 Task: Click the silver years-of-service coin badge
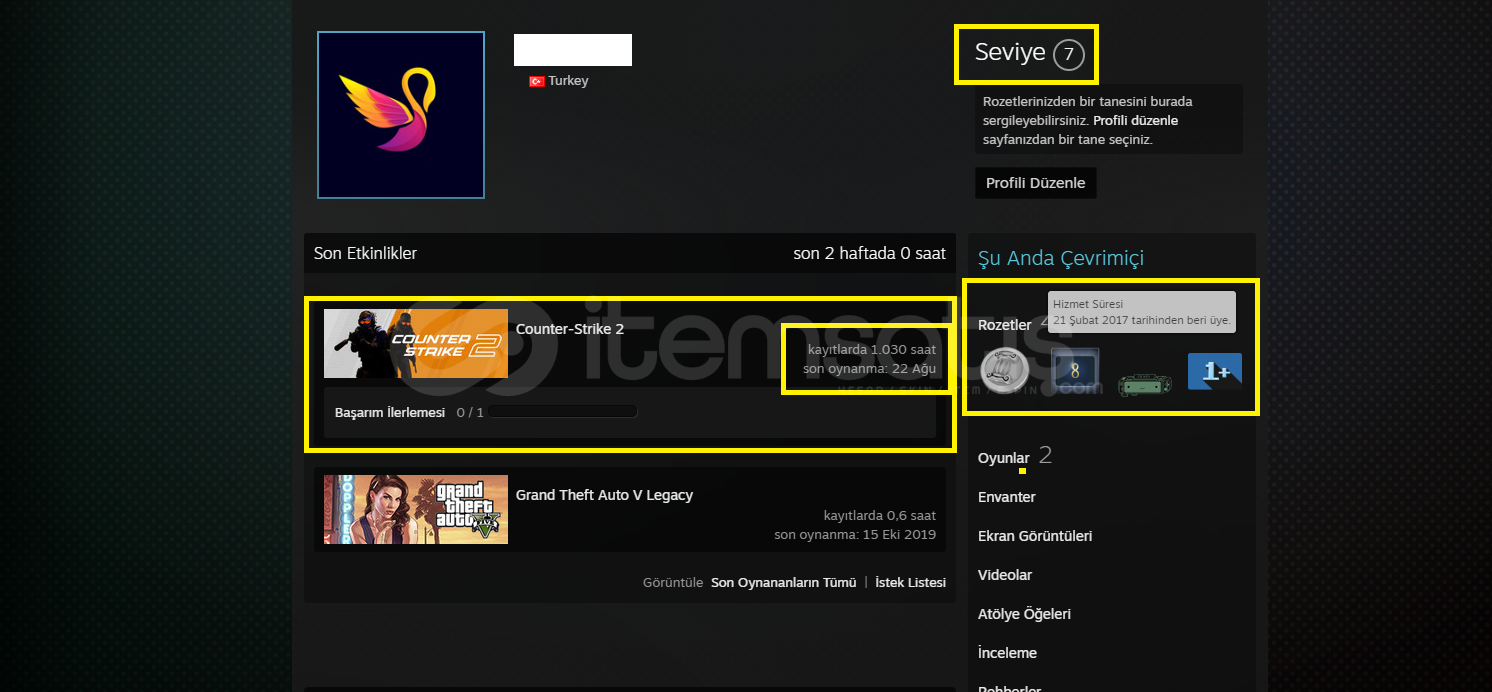[1005, 370]
